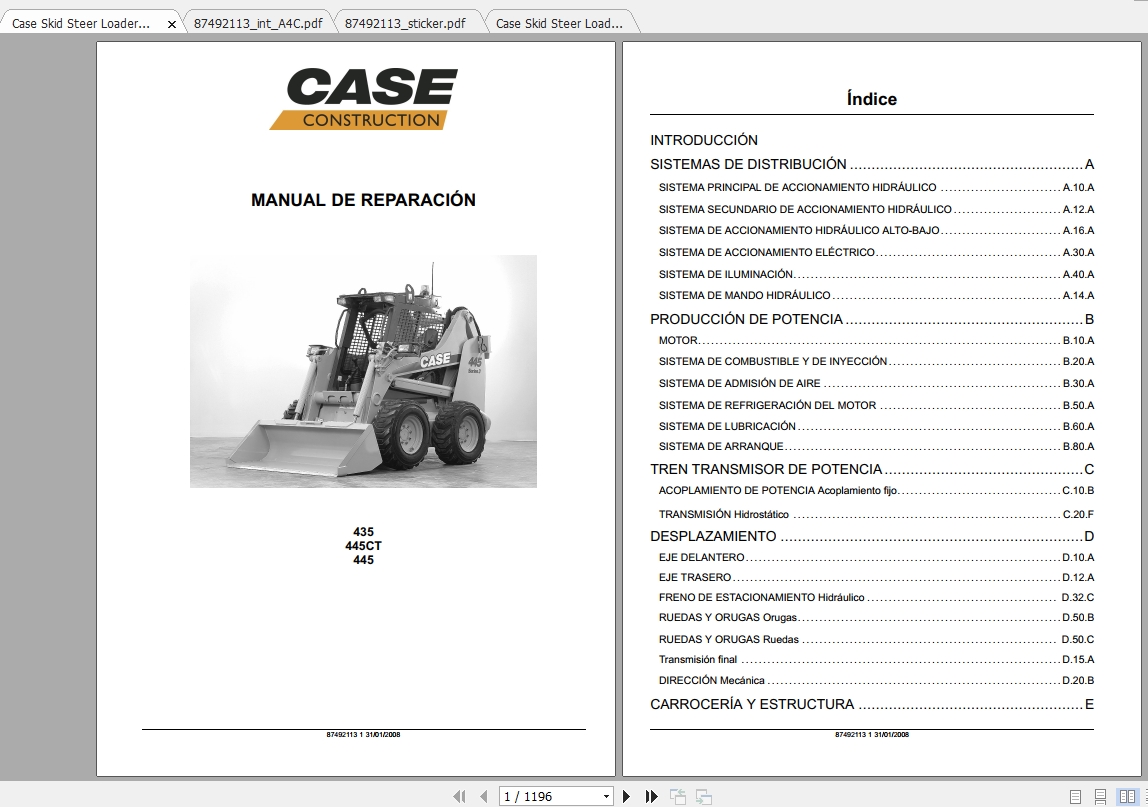Go to the next page
The width and height of the screenshot is (1148, 807).
pyautogui.click(x=626, y=796)
